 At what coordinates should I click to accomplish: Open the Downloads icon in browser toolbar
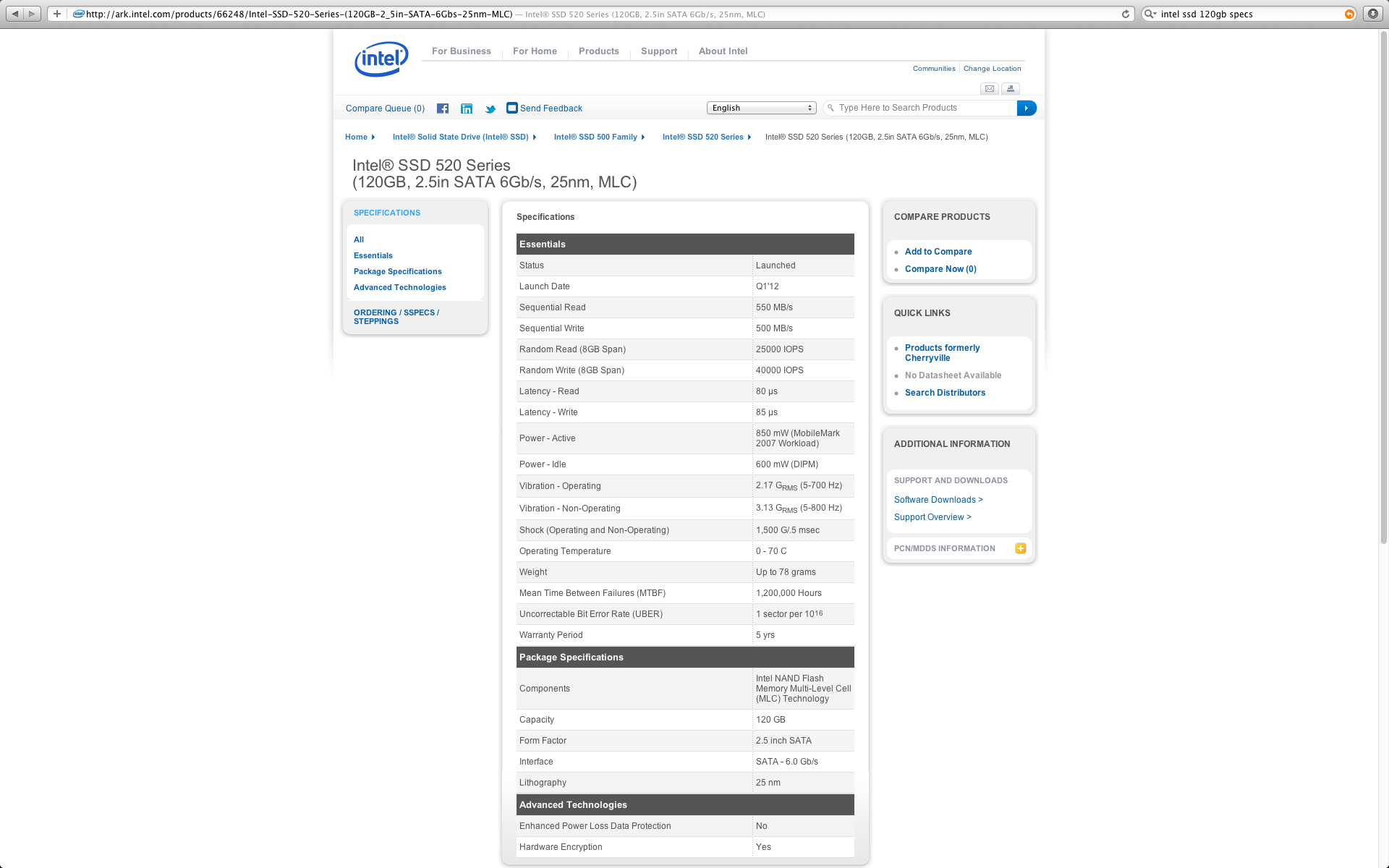(x=1372, y=14)
